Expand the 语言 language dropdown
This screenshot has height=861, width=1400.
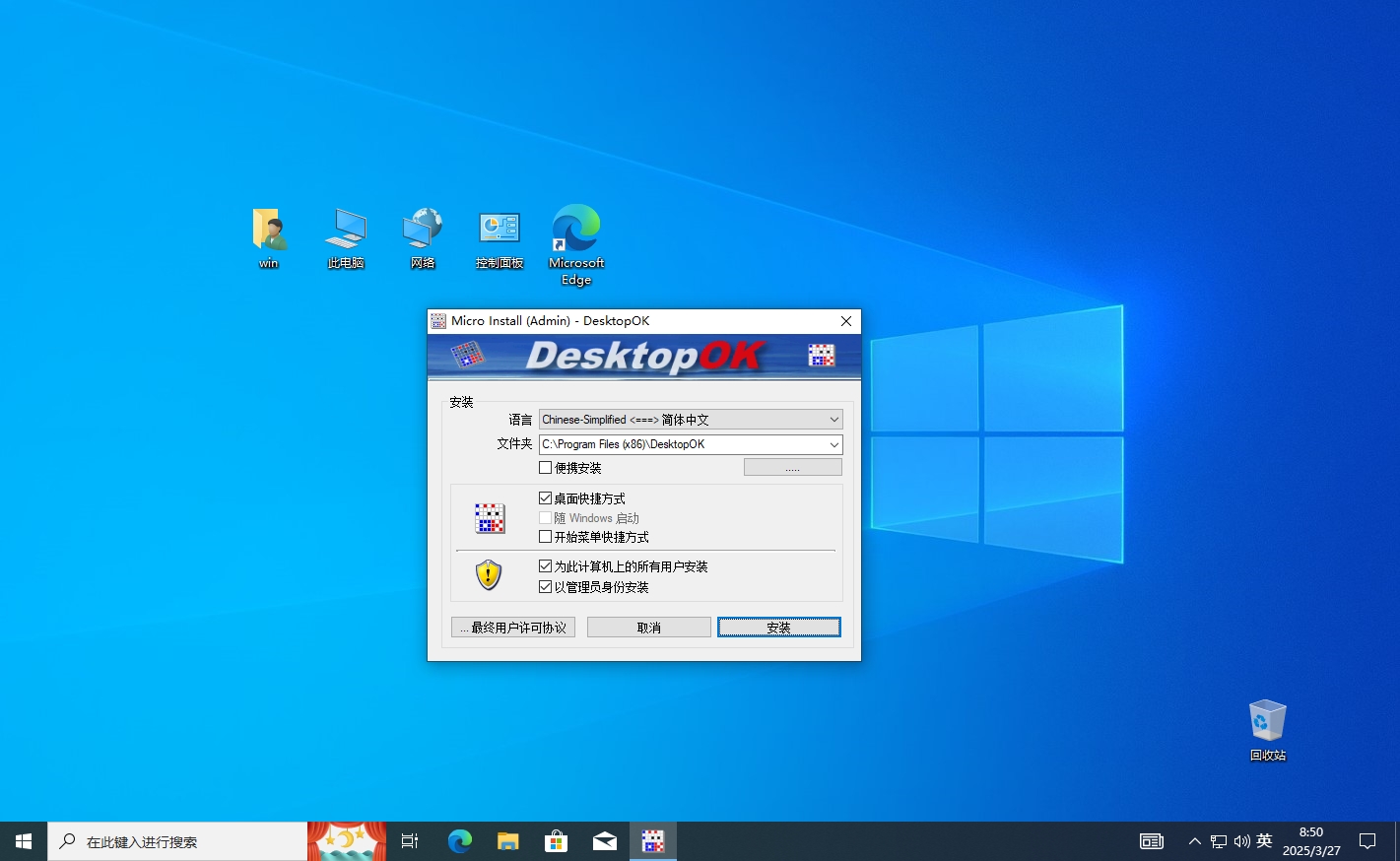coord(833,420)
